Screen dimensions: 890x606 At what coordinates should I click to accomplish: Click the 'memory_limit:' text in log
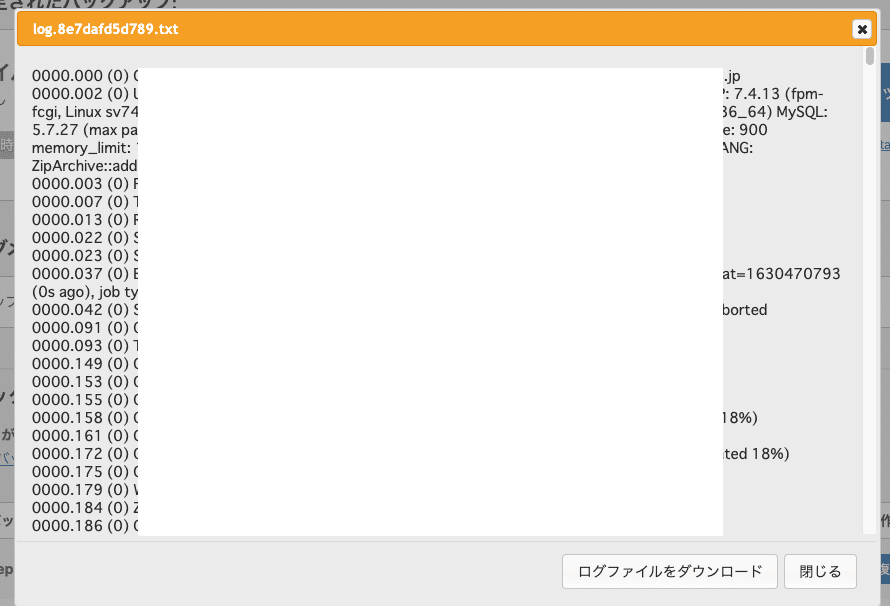tap(82, 148)
